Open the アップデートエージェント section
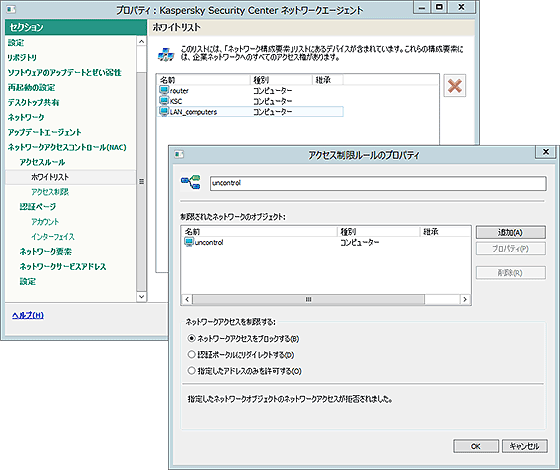The width and height of the screenshot is (560, 470). click(x=44, y=132)
